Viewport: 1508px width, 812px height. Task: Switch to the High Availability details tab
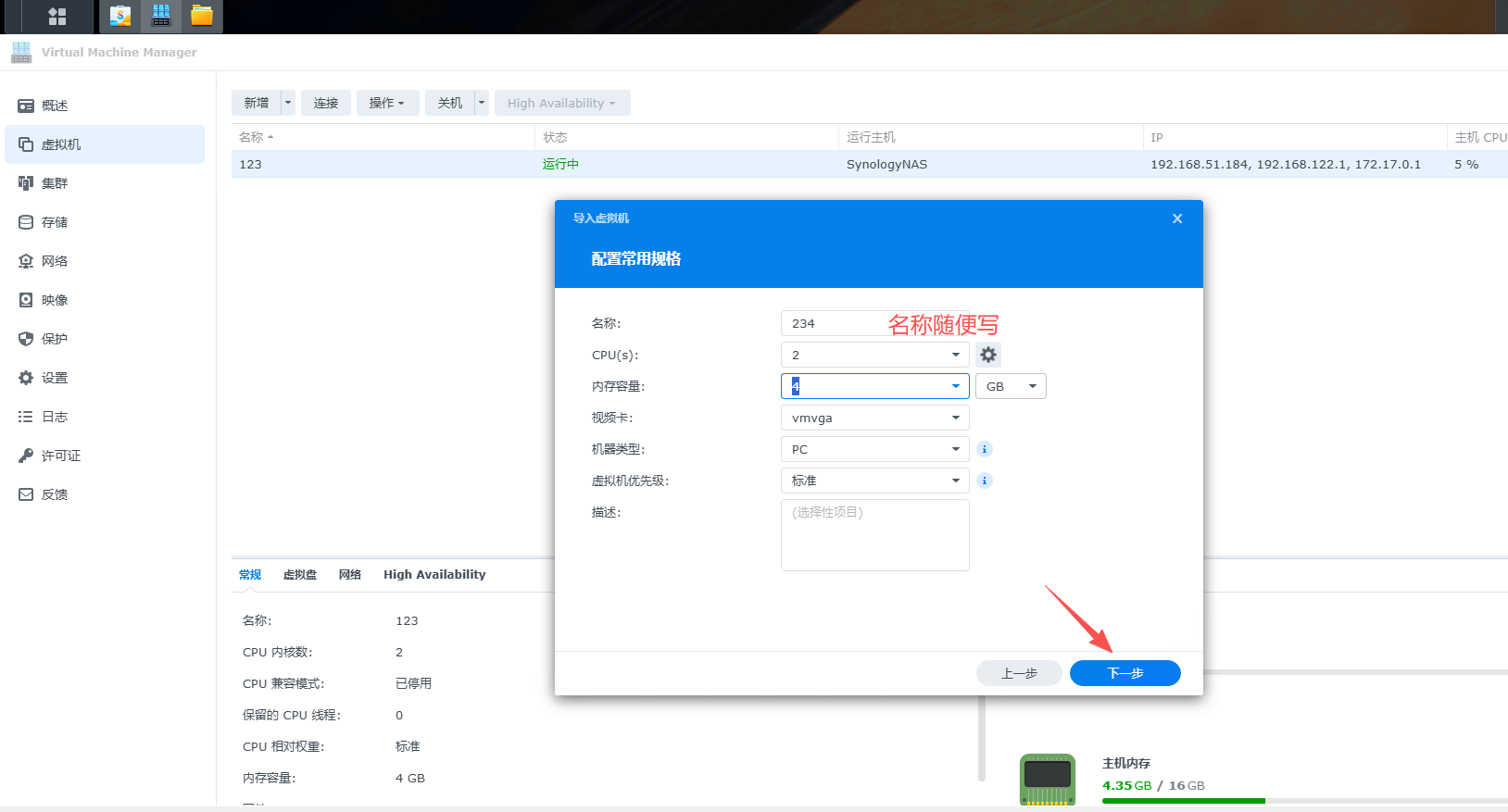pyautogui.click(x=434, y=574)
